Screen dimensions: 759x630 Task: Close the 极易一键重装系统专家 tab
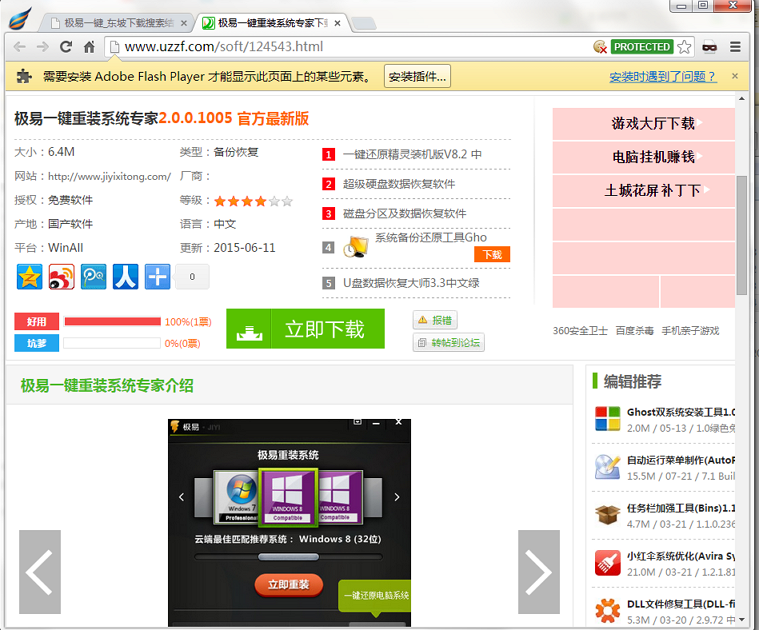pos(337,23)
